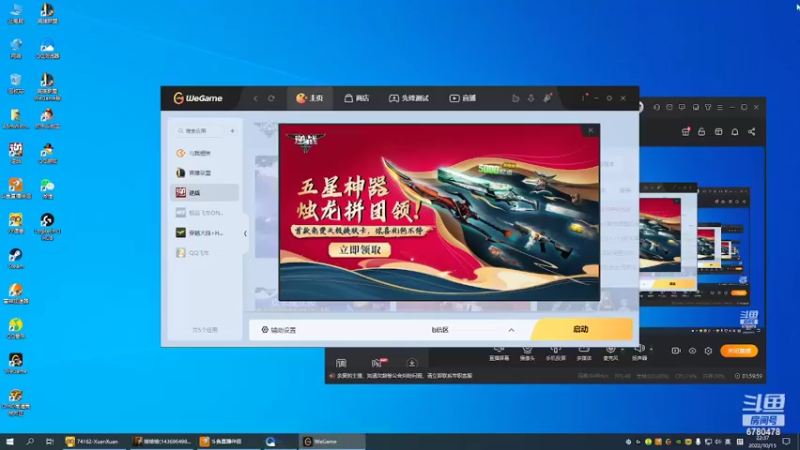Switch to the 直播 live tab
This screenshot has height=450, width=800.
point(462,98)
